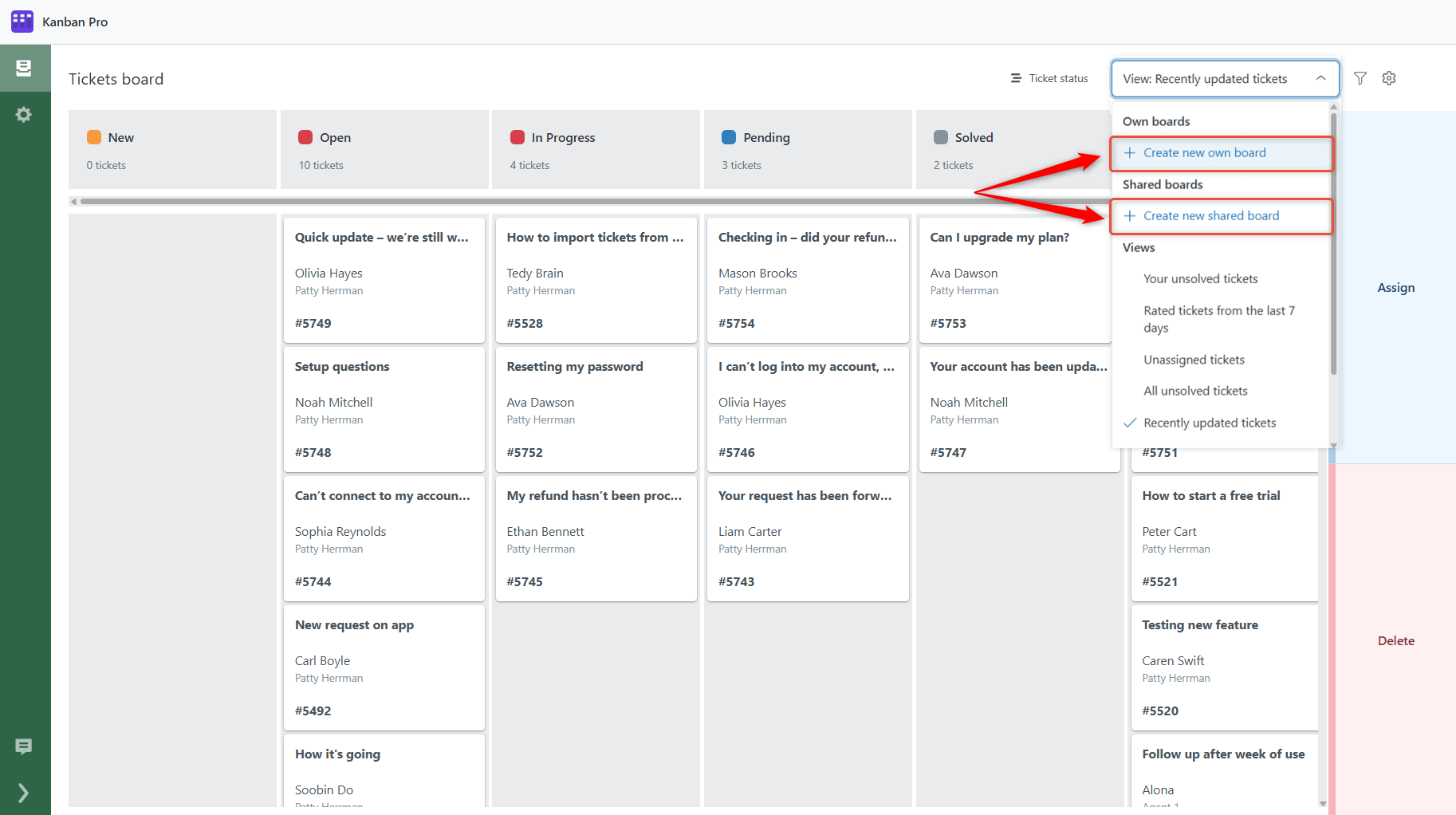This screenshot has height=815, width=1456.
Task: Click the funnel filter icon top right
Action: (1360, 78)
